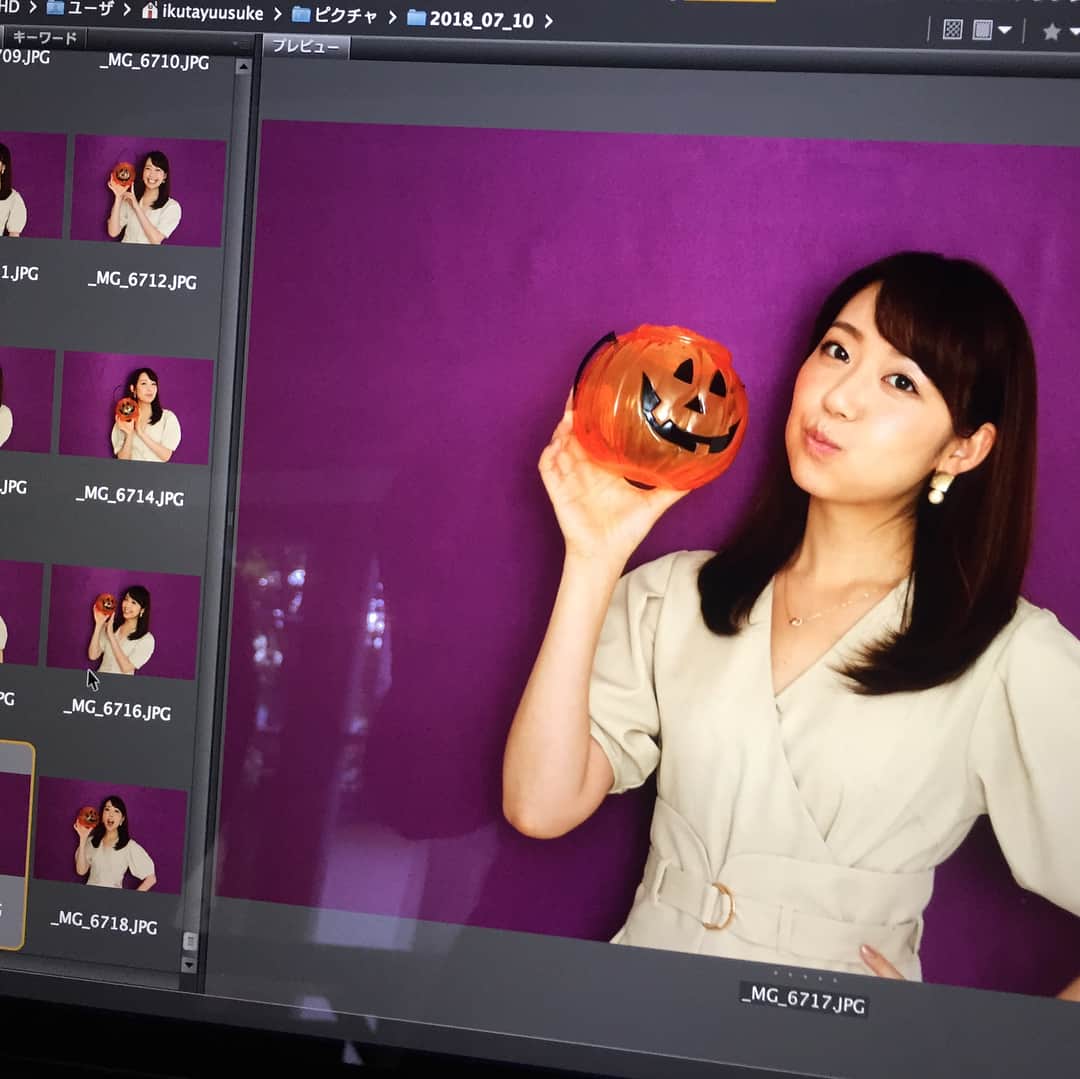
Task: Click the checkerboard thumbnail quality icon
Action: pyautogui.click(x=952, y=29)
